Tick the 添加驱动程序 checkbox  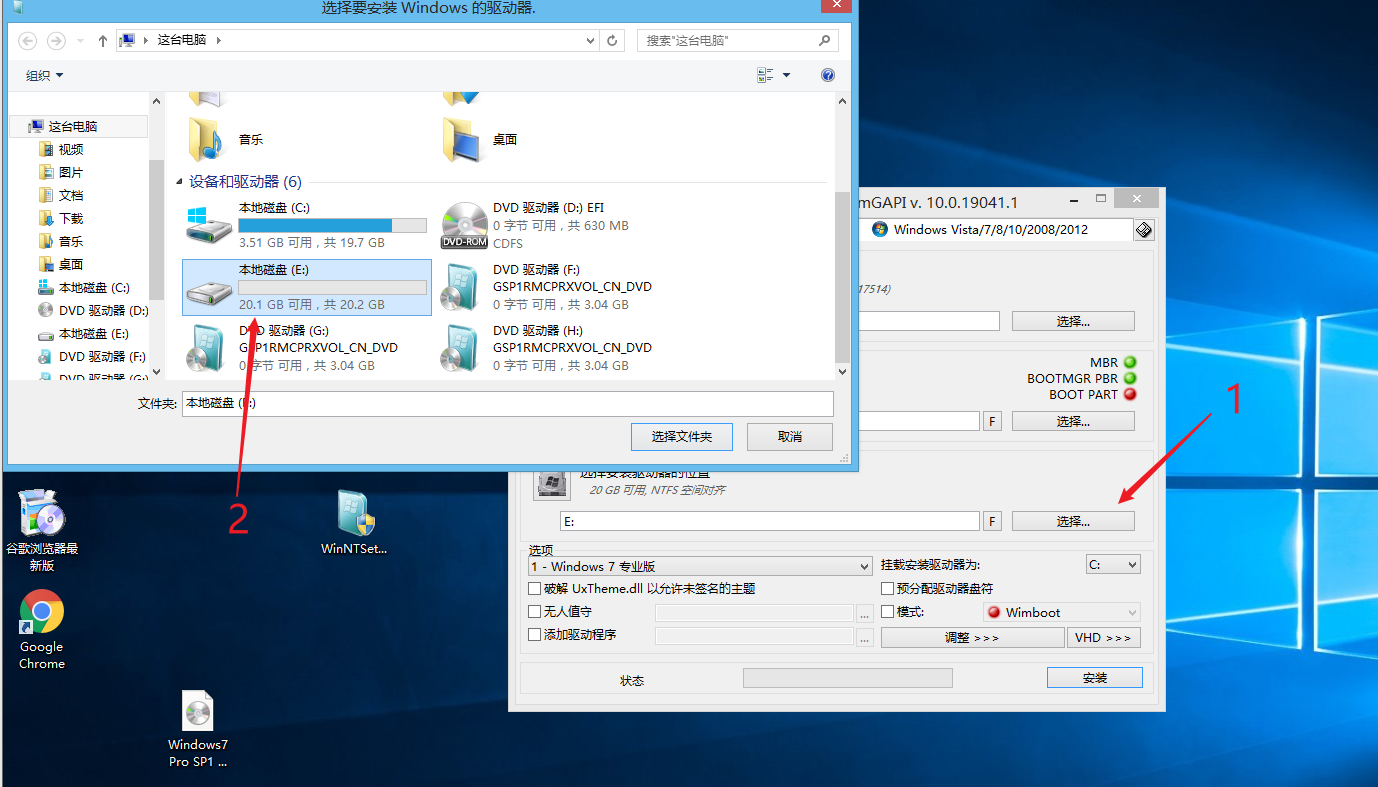pos(535,635)
